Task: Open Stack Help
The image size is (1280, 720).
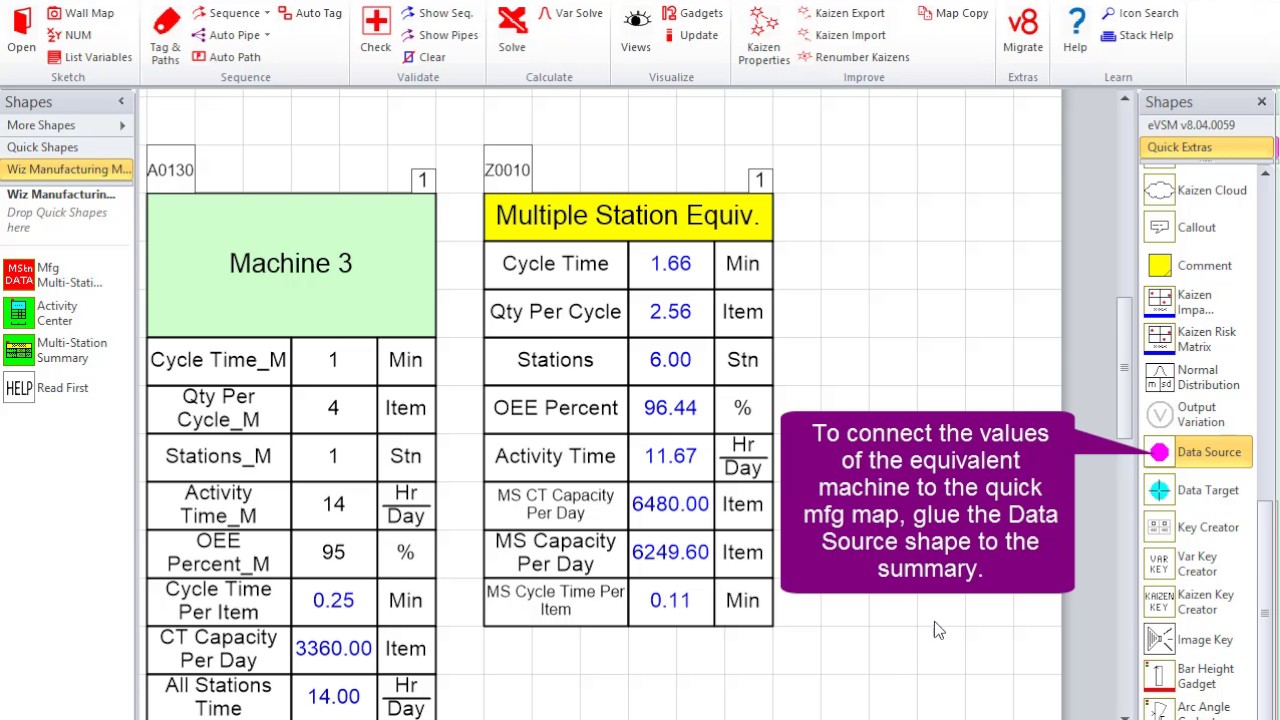Action: (1137, 35)
